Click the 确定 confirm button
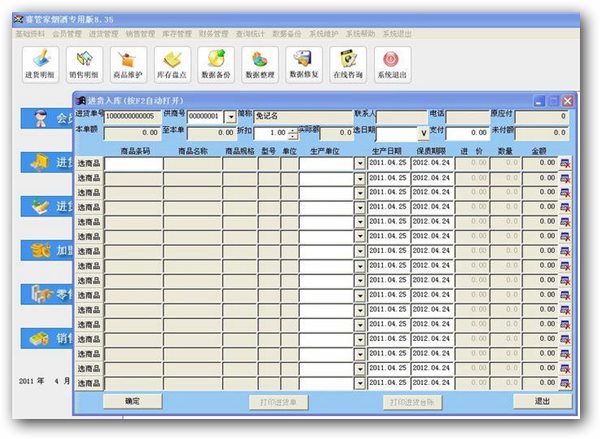This screenshot has height=439, width=600. click(132, 401)
